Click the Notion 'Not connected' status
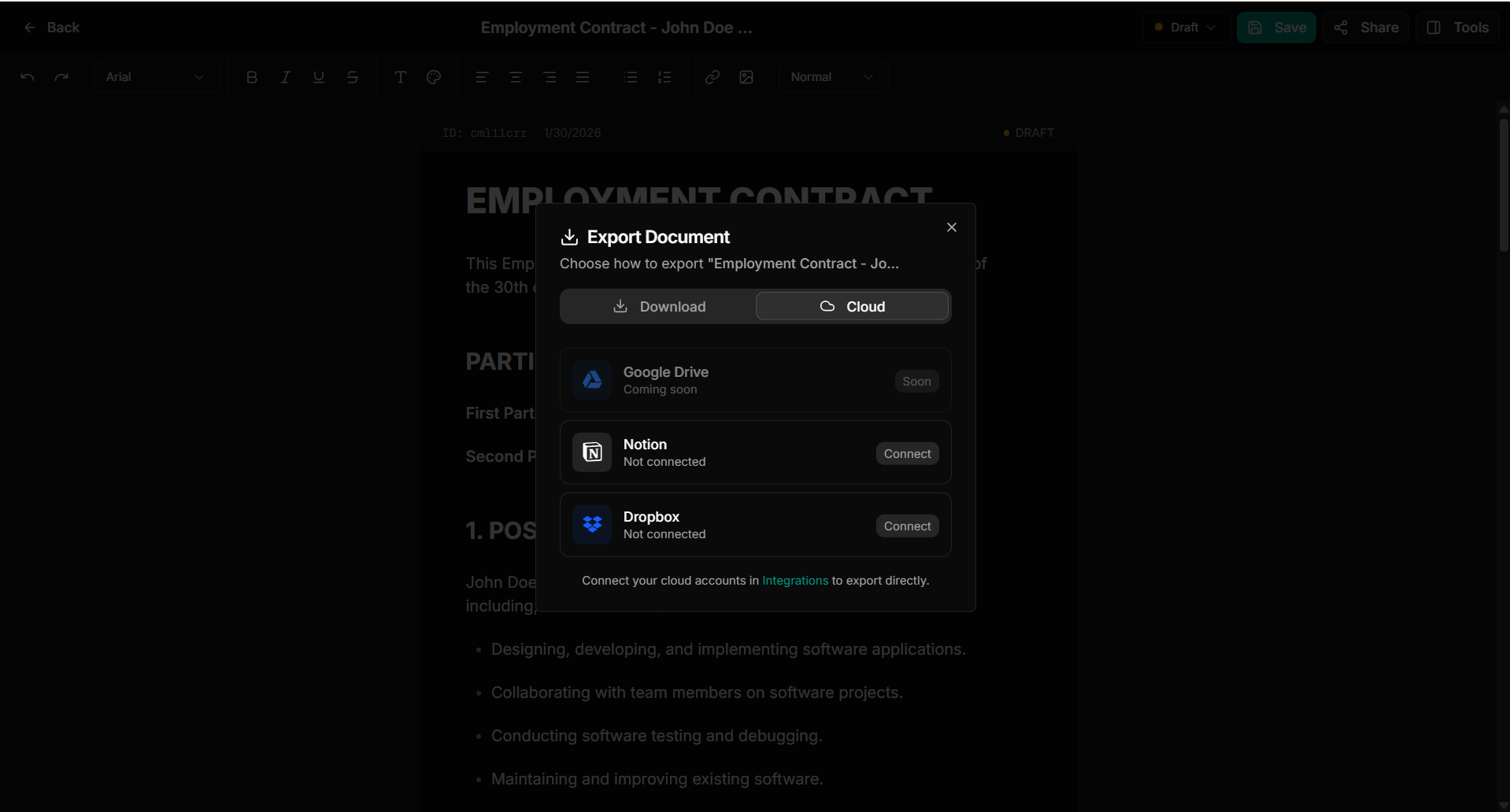The height and width of the screenshot is (812, 1510). tap(664, 462)
